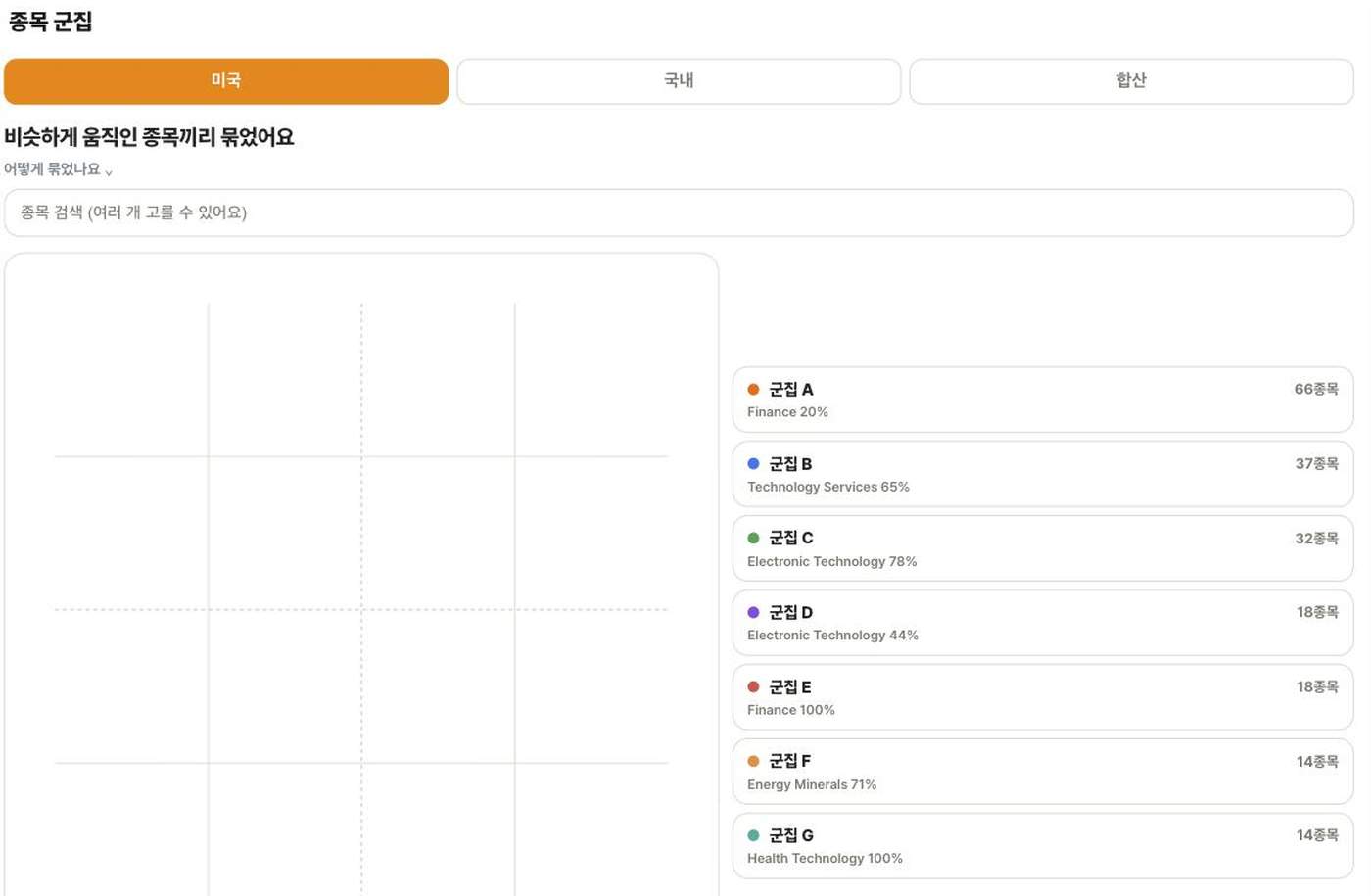1371x896 pixels.
Task: Select the 군집 C cluster card
Action: (x=1043, y=548)
